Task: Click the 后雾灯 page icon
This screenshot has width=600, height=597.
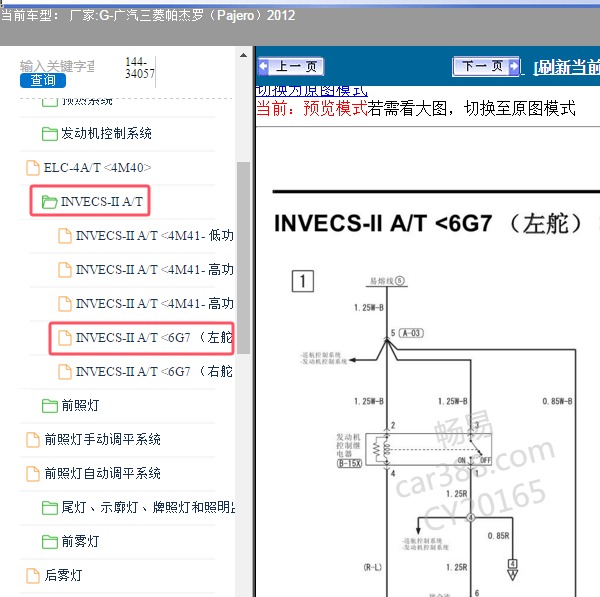Action: tap(33, 576)
